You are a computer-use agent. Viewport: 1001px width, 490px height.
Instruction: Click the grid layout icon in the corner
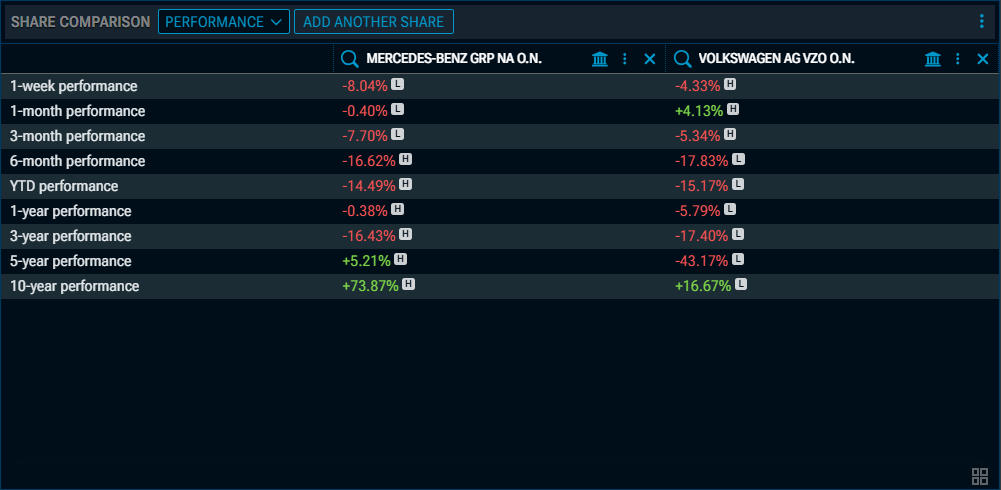coord(980,476)
